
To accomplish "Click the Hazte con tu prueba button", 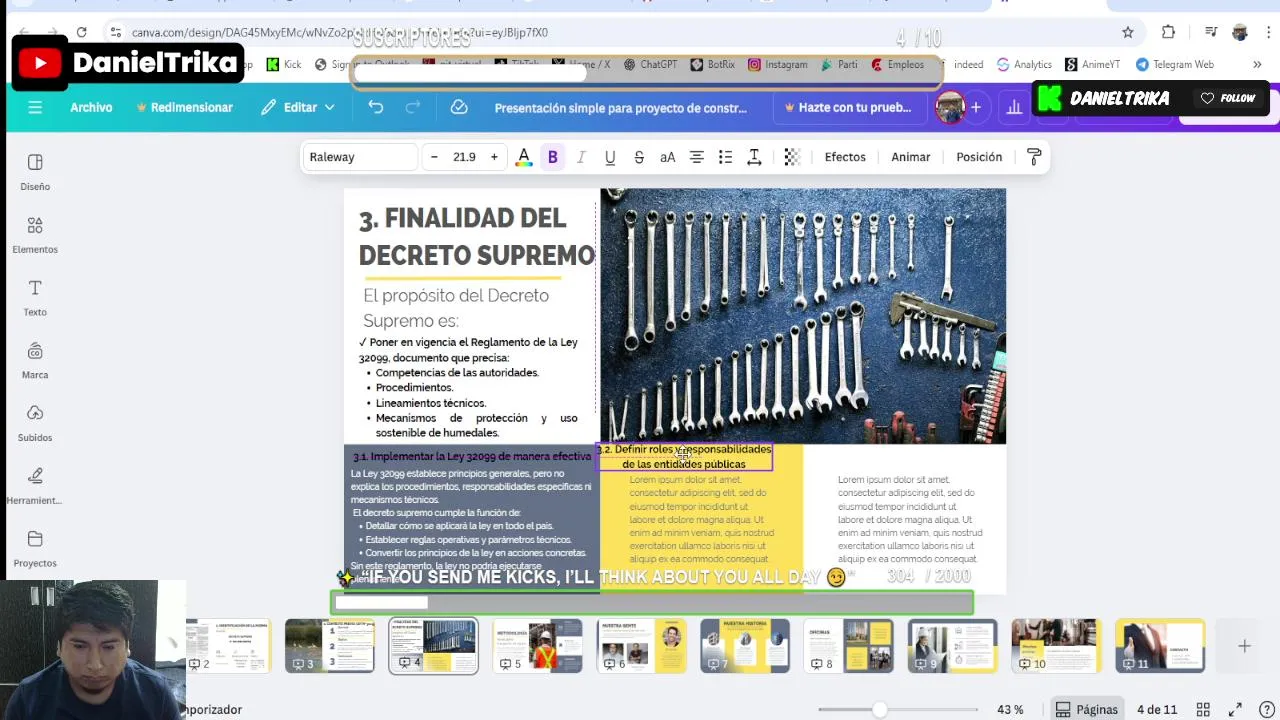I will [x=848, y=108].
